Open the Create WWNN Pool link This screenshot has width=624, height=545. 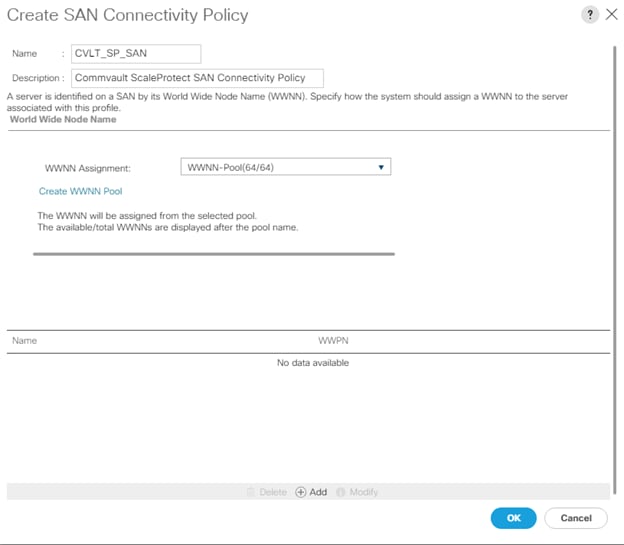[x=80, y=191]
